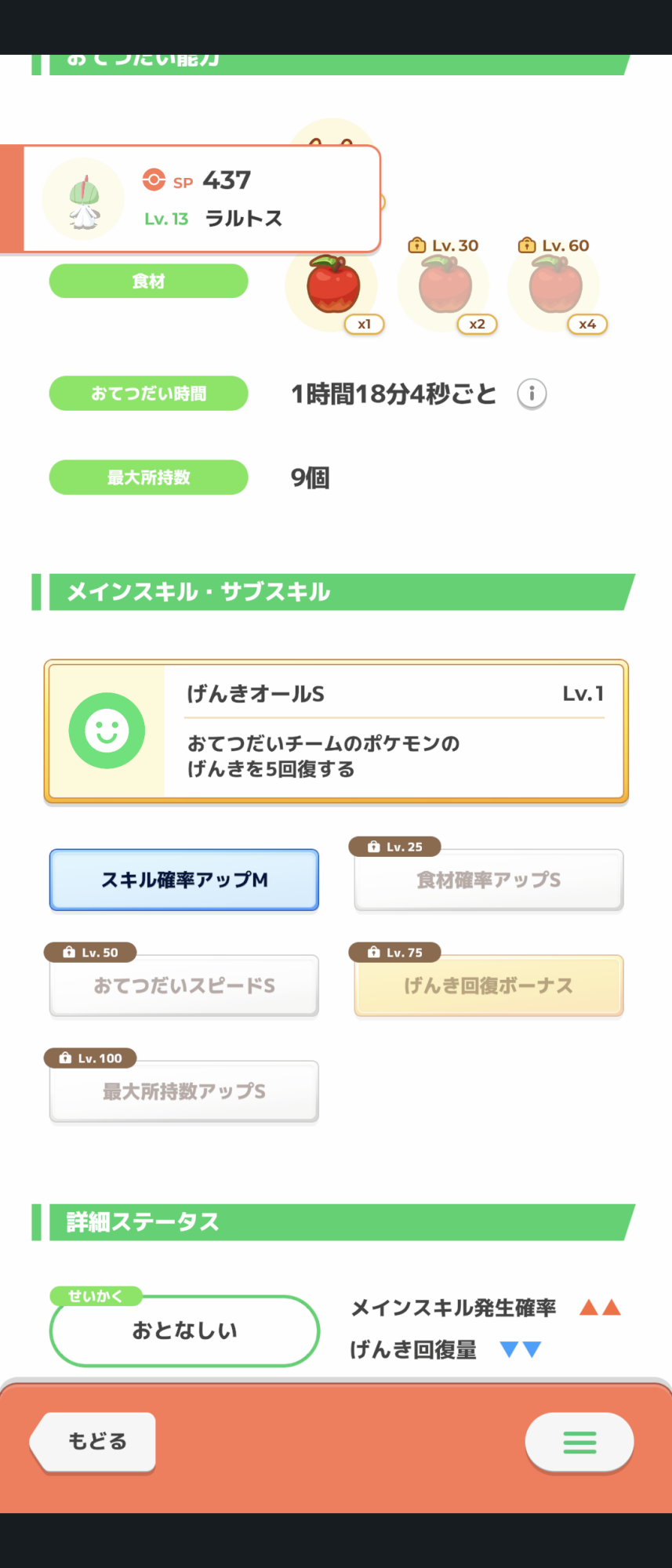
Task: Tap the ラルトス Pokémon portrait
Action: (x=83, y=198)
